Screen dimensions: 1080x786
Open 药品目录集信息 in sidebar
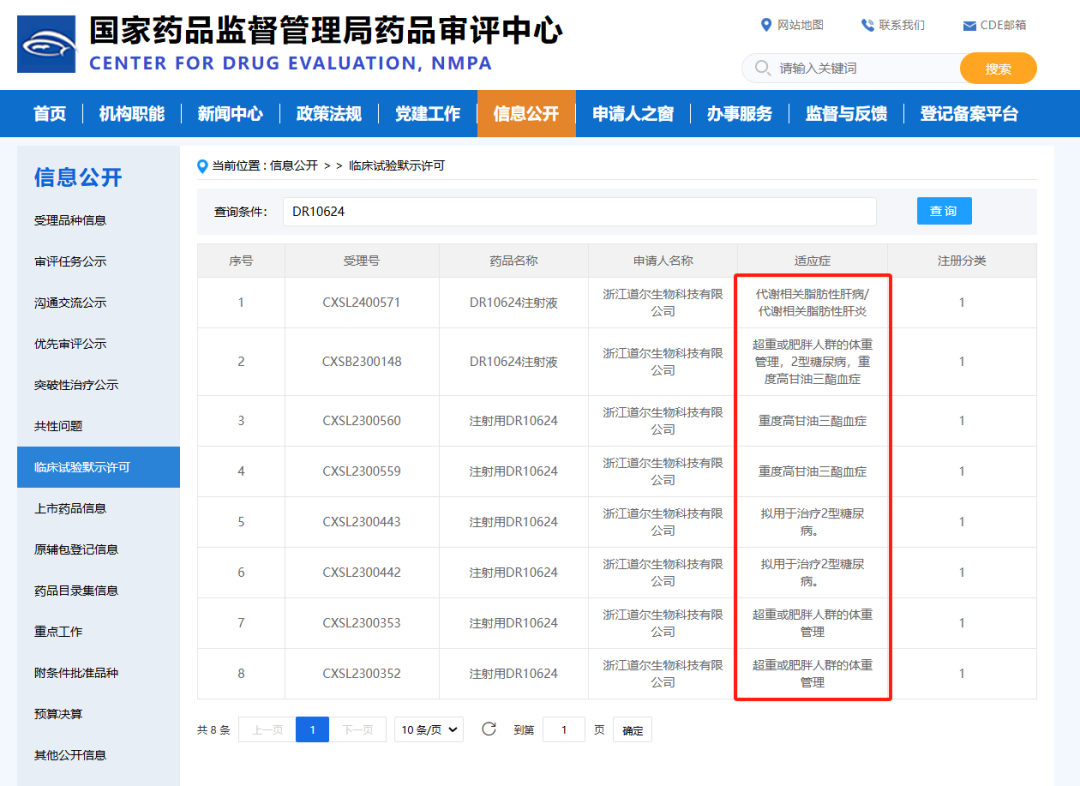point(76,590)
